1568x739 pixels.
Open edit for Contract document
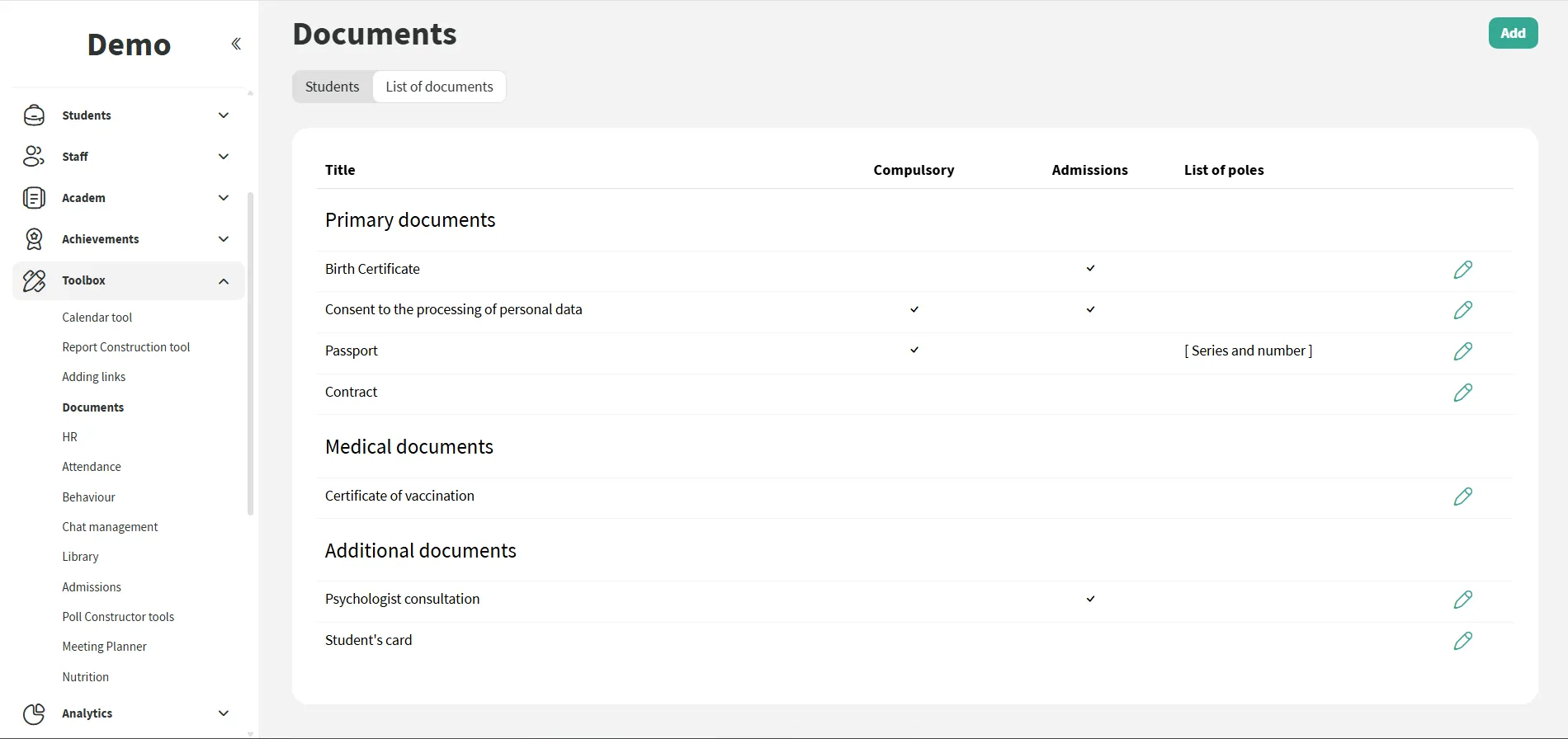pos(1462,393)
